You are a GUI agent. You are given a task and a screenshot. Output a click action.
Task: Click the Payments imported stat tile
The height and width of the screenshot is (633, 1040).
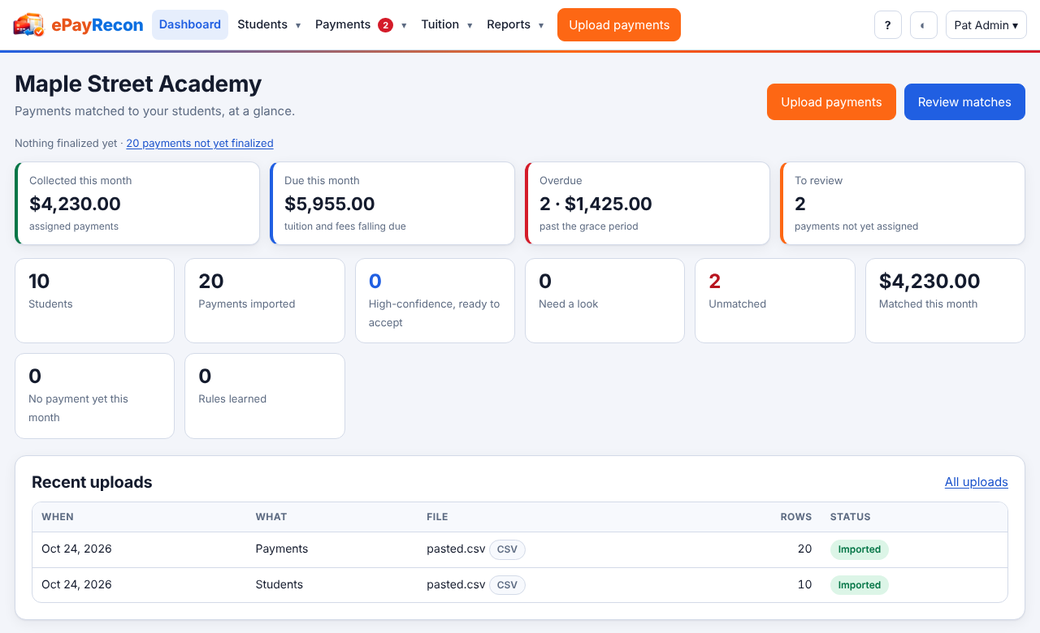[265, 301]
